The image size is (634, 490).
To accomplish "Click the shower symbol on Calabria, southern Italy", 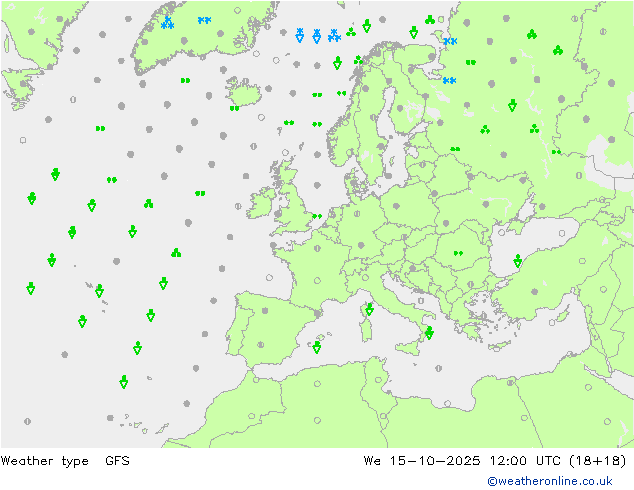I will coord(429,333).
